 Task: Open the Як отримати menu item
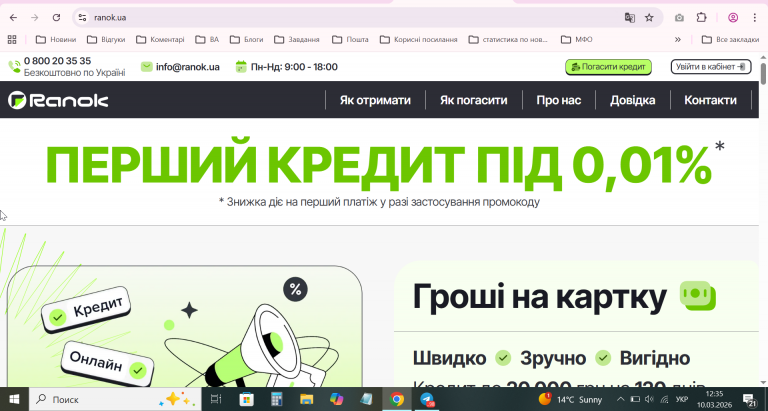point(375,100)
